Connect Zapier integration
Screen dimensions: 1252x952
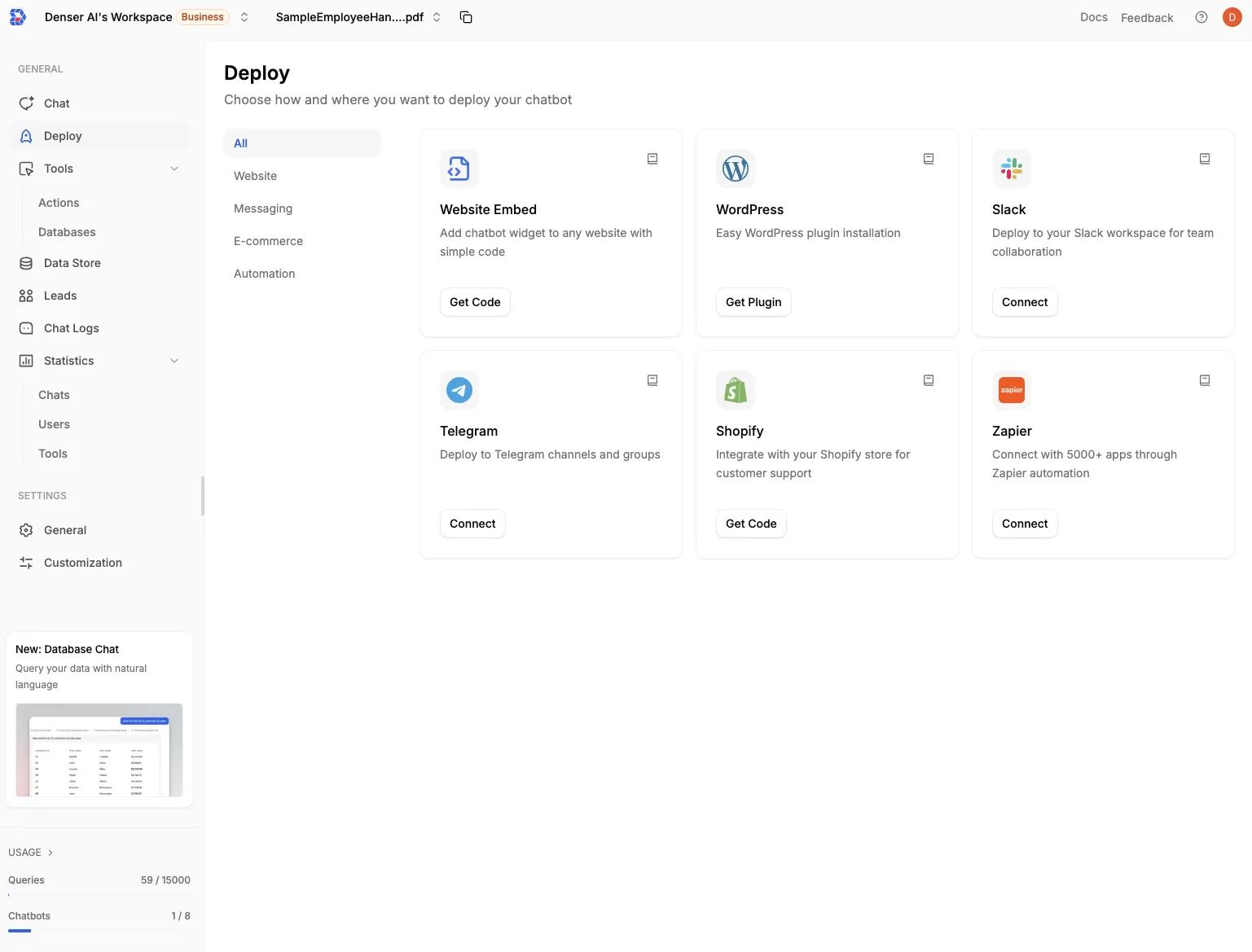[x=1024, y=523]
